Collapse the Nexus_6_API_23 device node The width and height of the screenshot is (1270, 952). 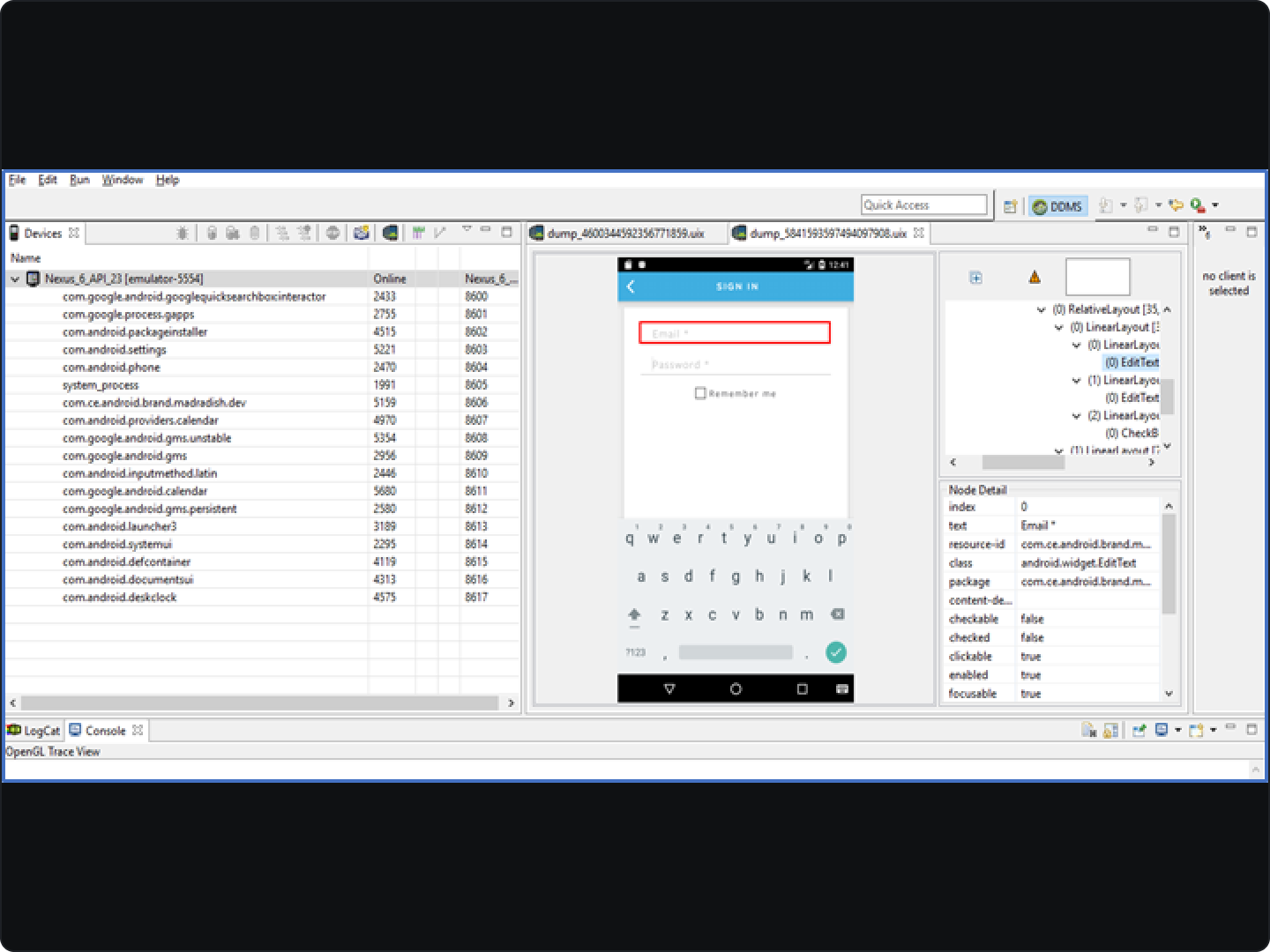[x=15, y=279]
